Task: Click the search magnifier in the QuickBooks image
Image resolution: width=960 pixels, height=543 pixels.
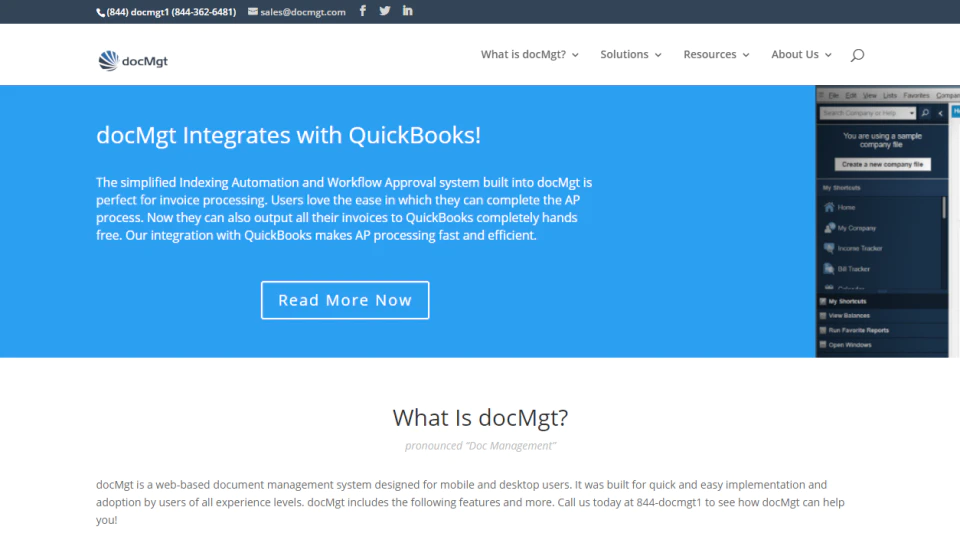Action: pyautogui.click(x=925, y=113)
